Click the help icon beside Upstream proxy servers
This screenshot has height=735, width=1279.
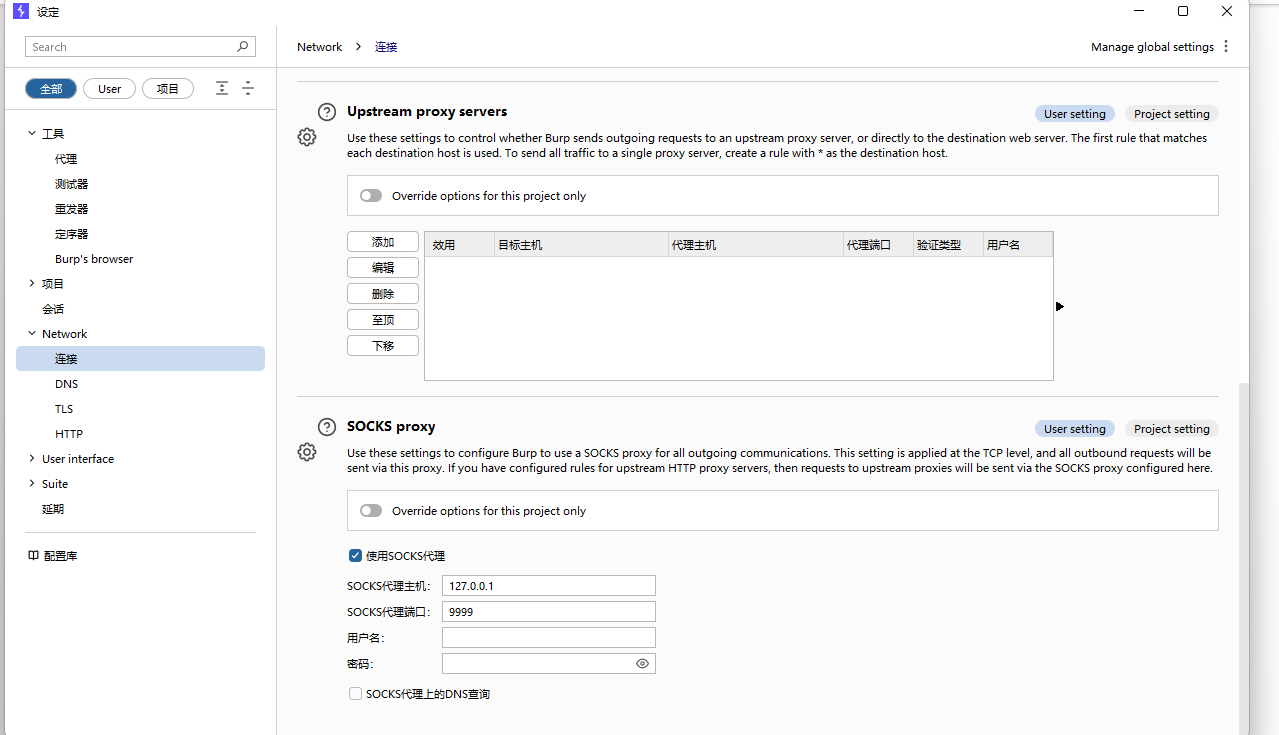[327, 112]
